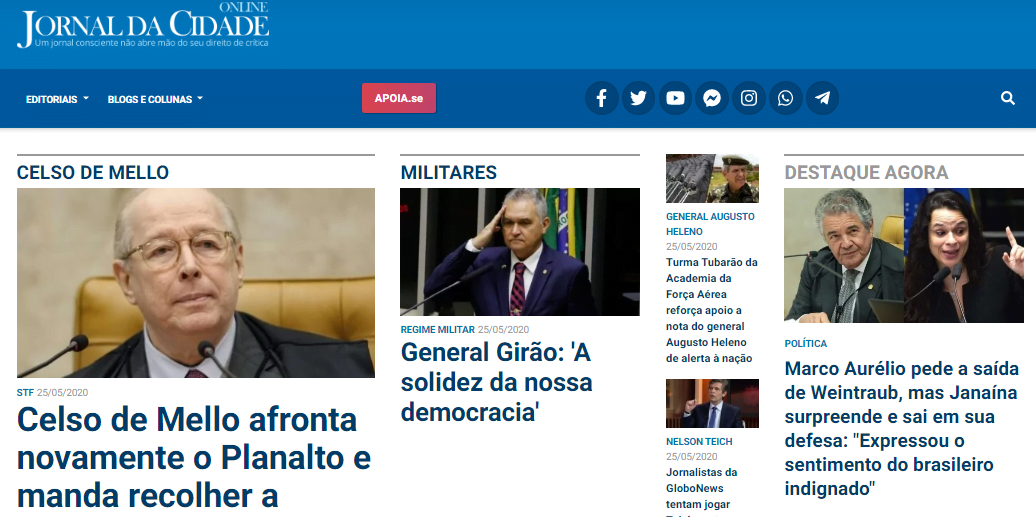Open Marco Aurélio Weintraub headline
1036x517 pixels.
(902, 428)
